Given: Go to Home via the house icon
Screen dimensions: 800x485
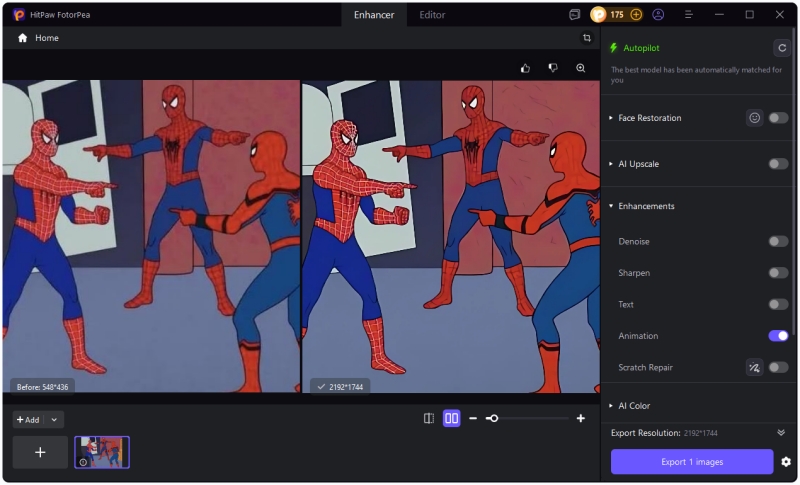Looking at the screenshot, I should (x=22, y=38).
